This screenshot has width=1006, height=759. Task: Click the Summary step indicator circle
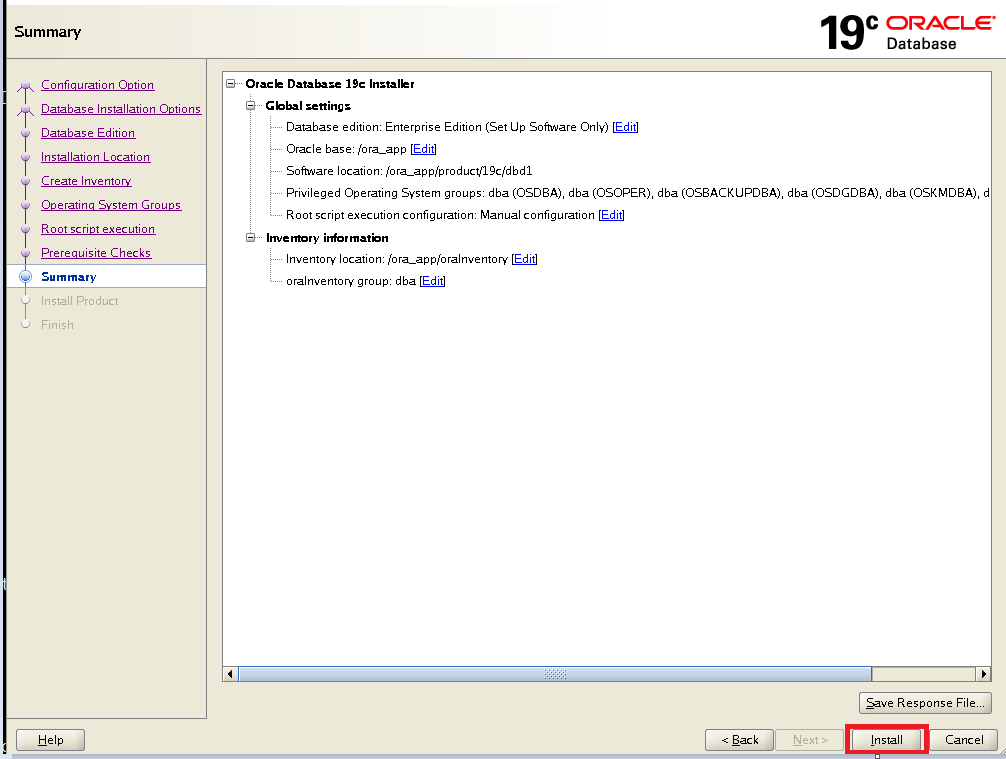pyautogui.click(x=24, y=276)
